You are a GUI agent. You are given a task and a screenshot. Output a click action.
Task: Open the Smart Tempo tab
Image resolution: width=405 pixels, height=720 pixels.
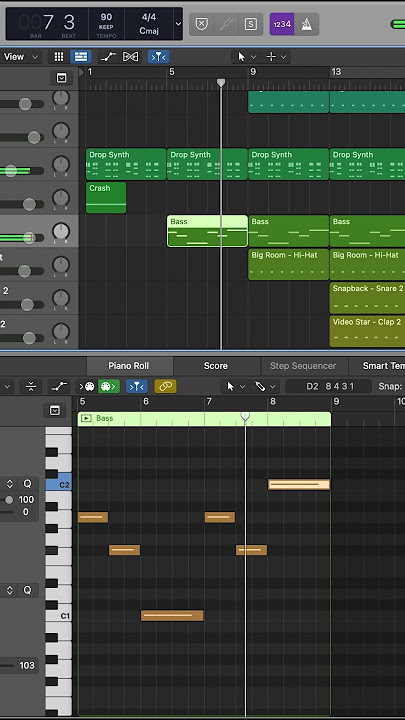click(x=377, y=366)
